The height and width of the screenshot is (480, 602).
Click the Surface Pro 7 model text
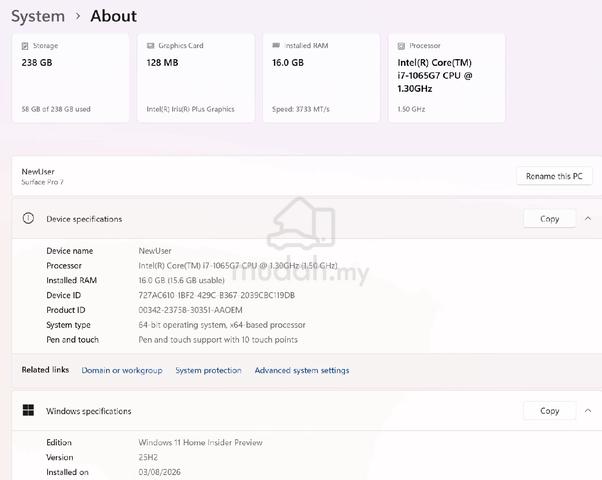click(42, 182)
